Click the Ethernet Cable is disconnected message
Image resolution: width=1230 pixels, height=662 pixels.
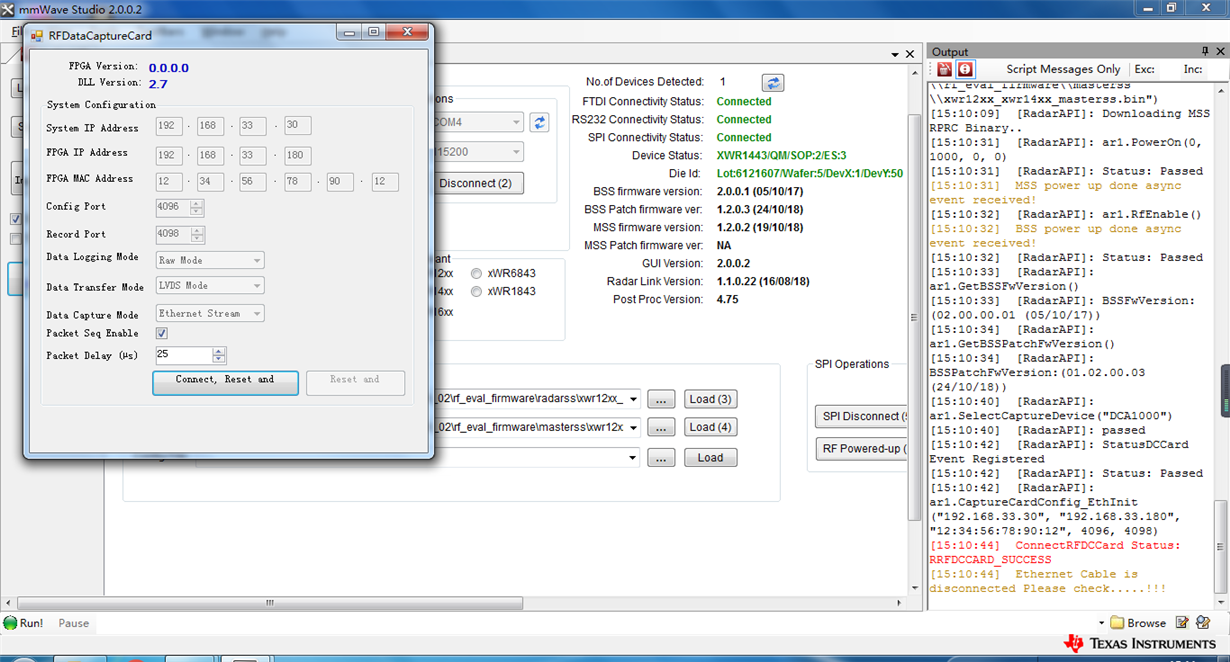coord(1047,581)
